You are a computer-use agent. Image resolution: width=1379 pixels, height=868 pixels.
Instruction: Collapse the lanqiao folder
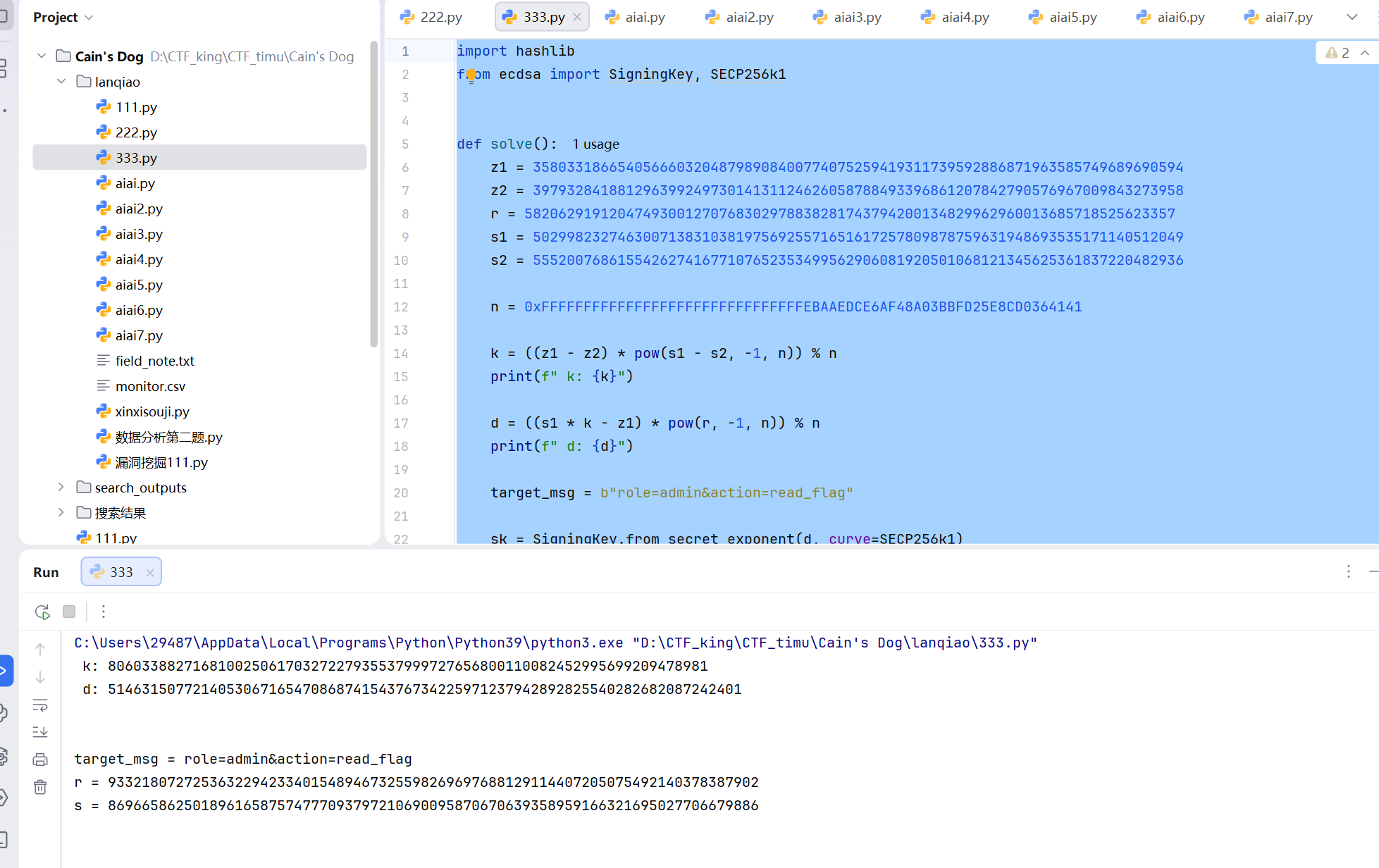click(61, 82)
